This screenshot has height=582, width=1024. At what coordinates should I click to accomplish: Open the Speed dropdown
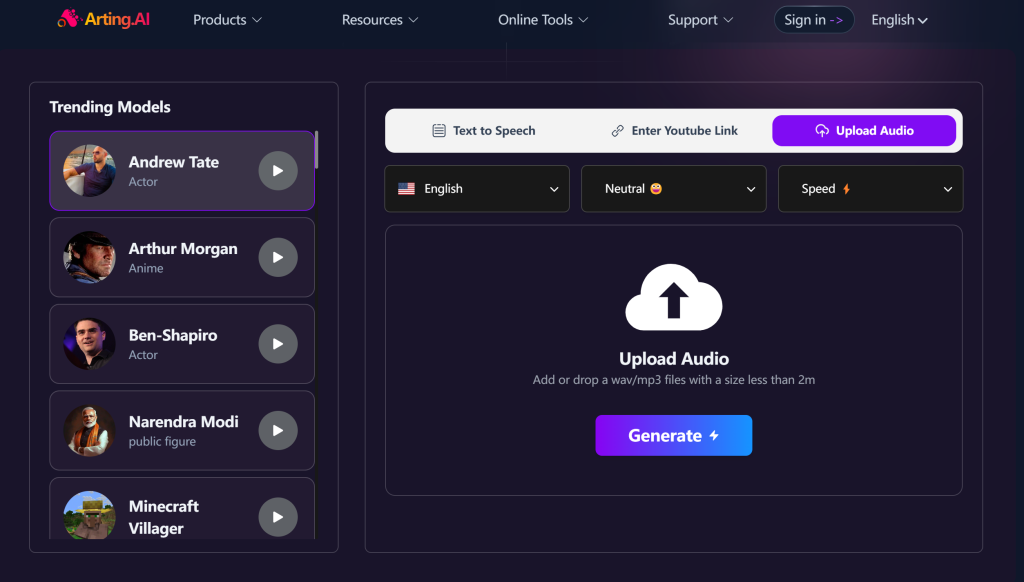coord(870,189)
